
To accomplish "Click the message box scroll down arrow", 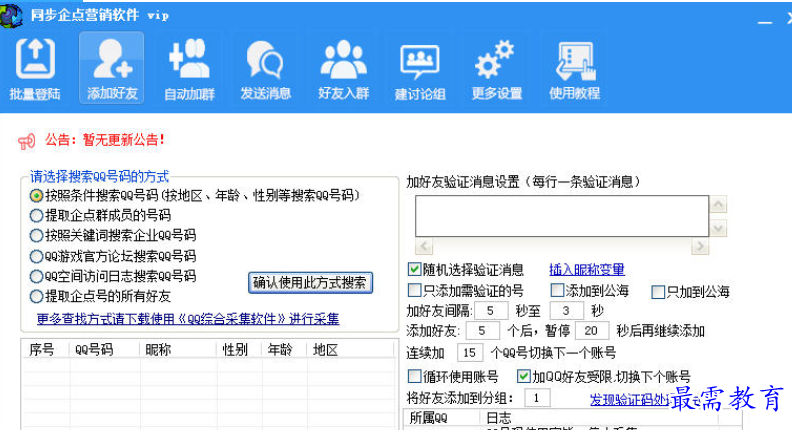I will [718, 228].
